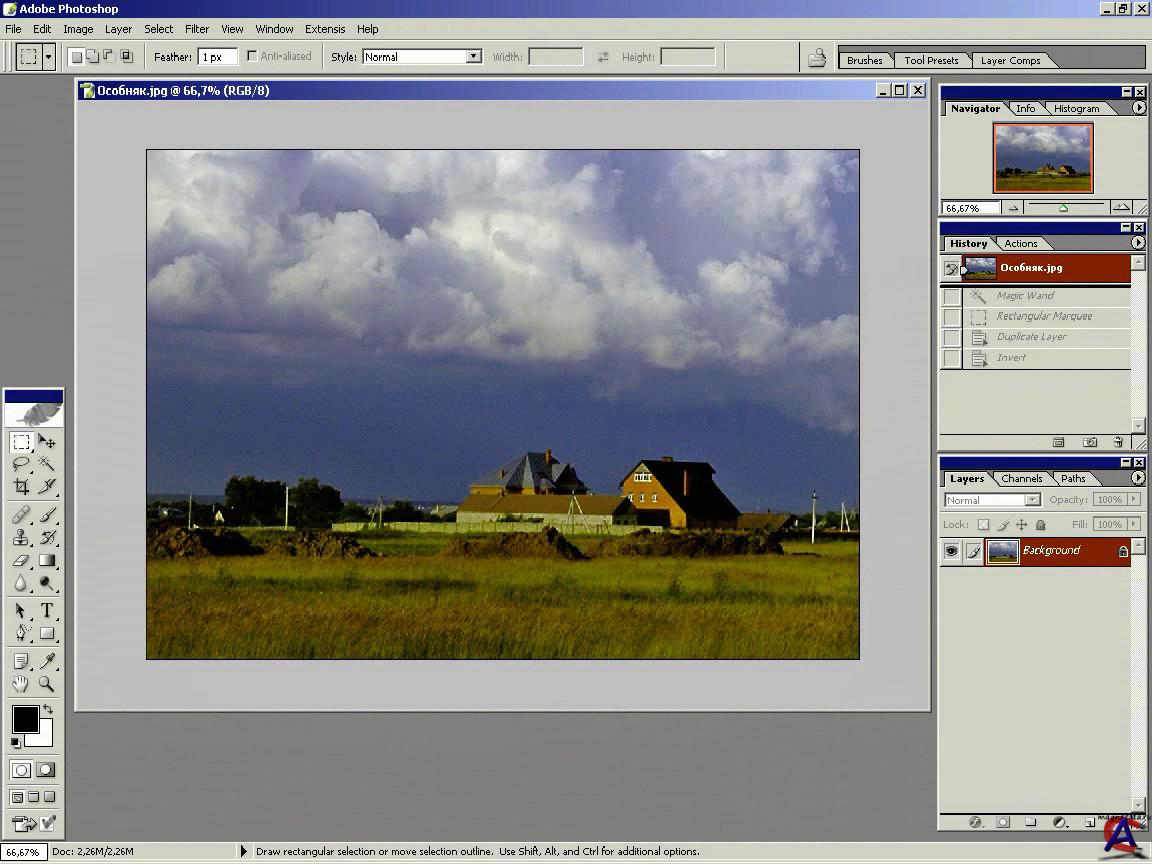The height and width of the screenshot is (864, 1152).
Task: Pick the Lasso tool
Action: (x=21, y=464)
